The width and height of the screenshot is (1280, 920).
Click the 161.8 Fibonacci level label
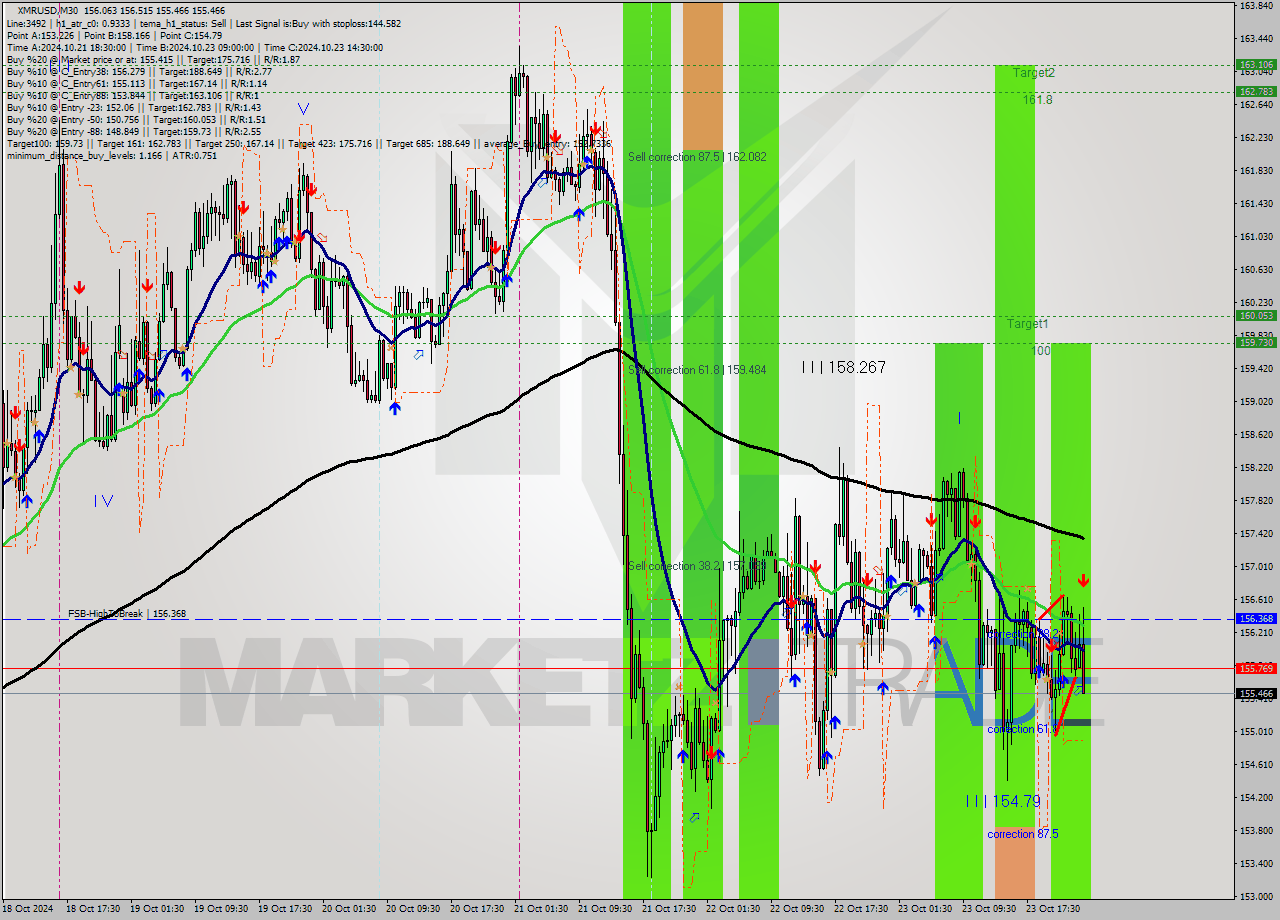coord(1037,100)
